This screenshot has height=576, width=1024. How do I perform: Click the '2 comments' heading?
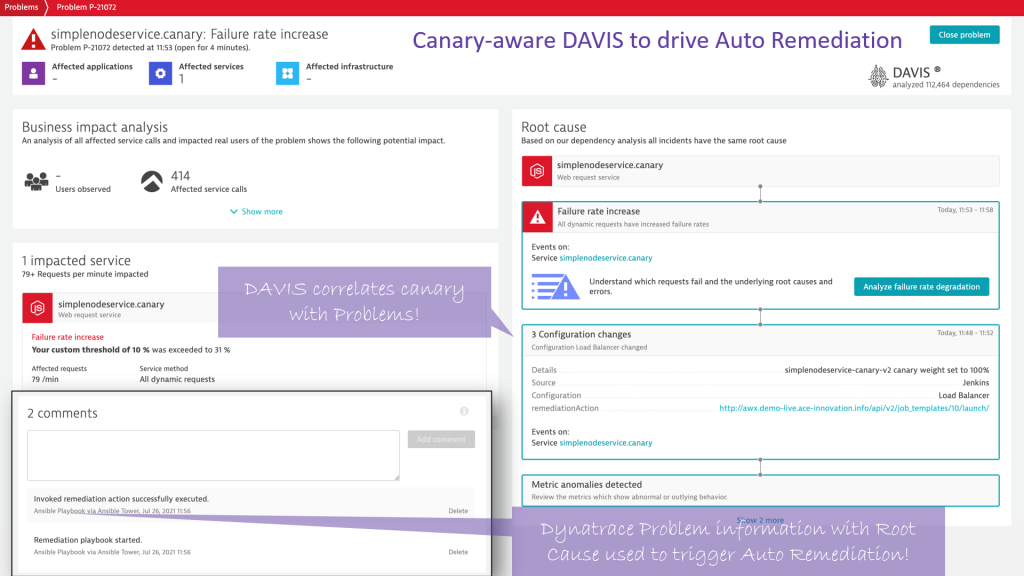[62, 413]
